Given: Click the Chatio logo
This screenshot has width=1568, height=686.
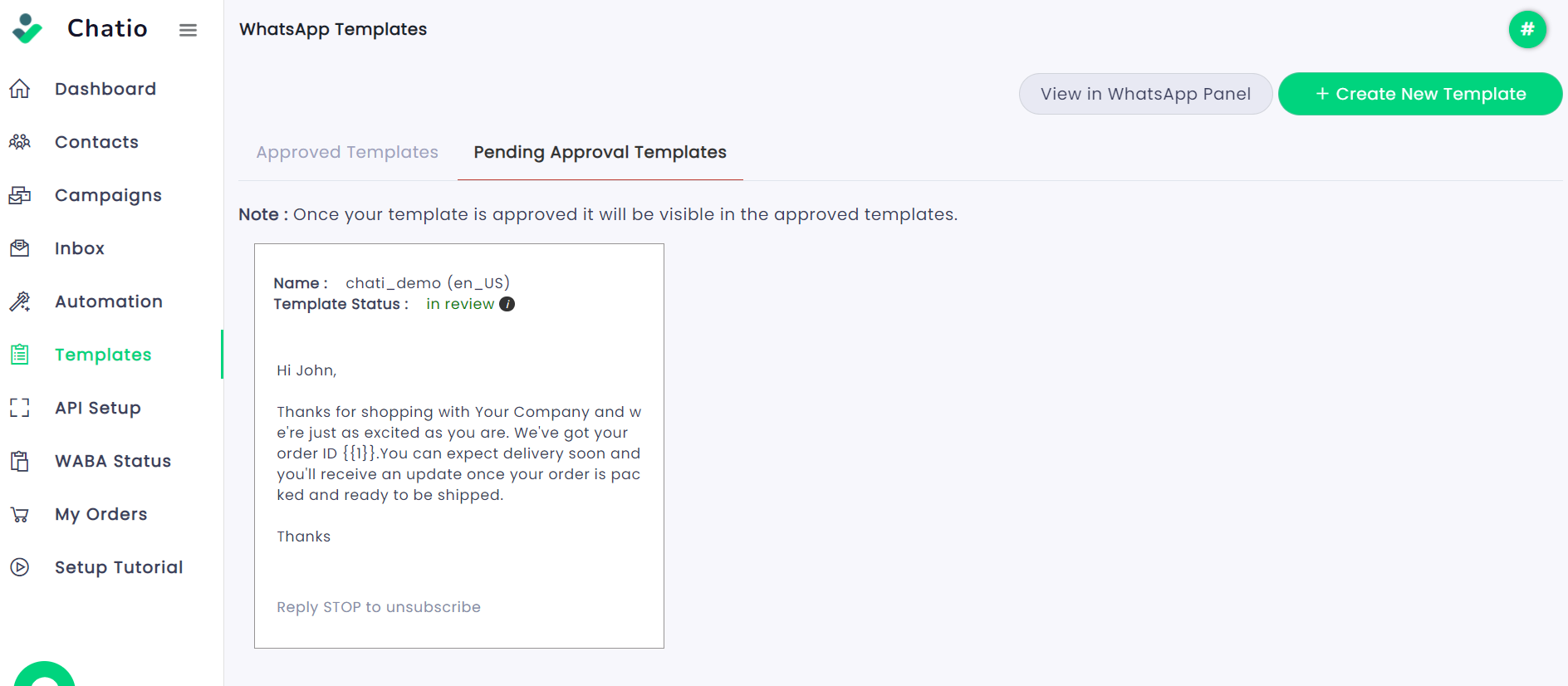Looking at the screenshot, I should pyautogui.click(x=80, y=28).
